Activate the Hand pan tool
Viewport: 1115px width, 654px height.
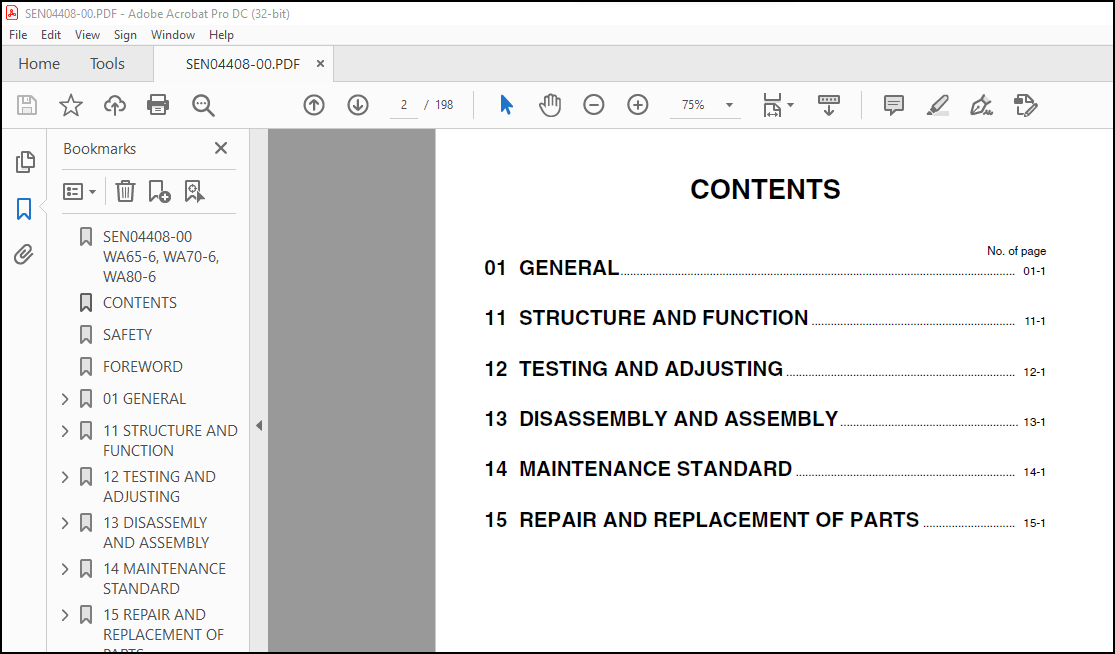(550, 105)
